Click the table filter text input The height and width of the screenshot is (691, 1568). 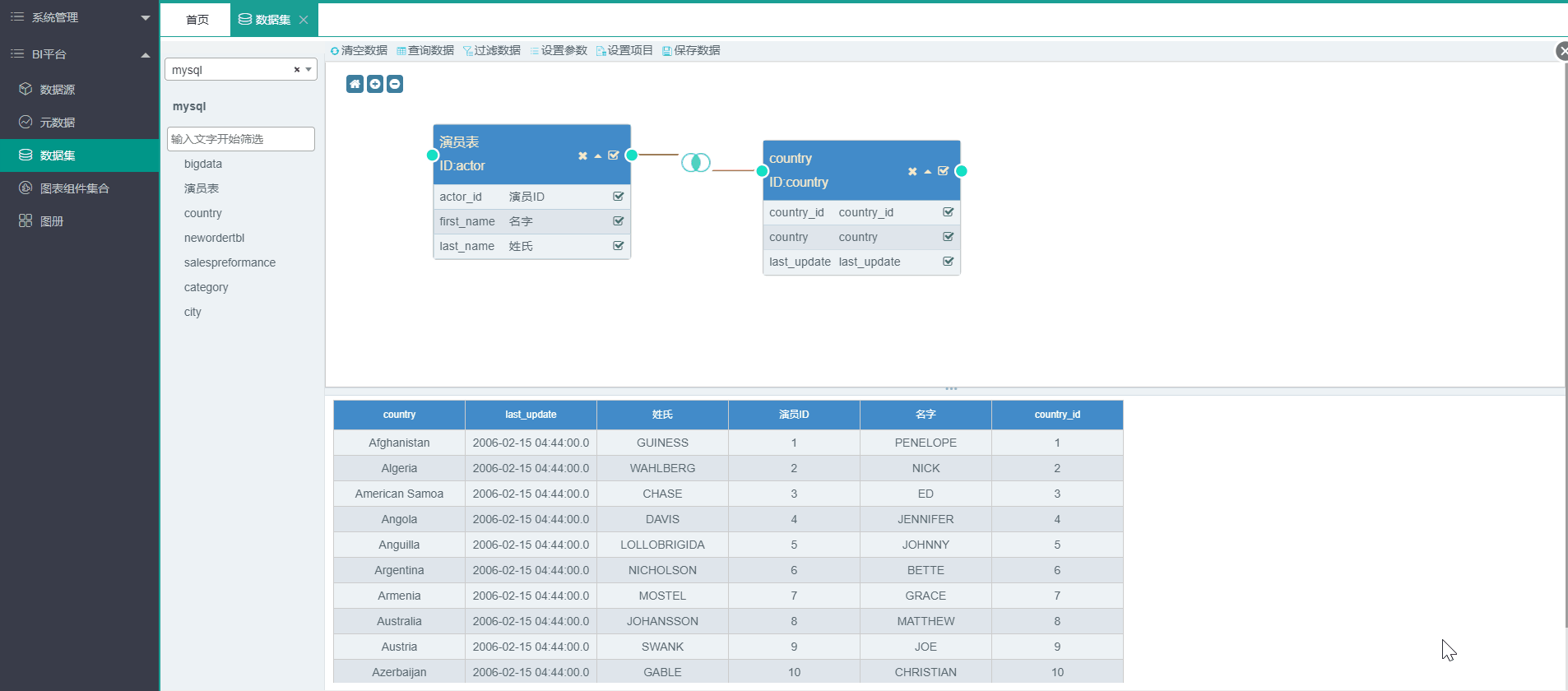pyautogui.click(x=240, y=139)
